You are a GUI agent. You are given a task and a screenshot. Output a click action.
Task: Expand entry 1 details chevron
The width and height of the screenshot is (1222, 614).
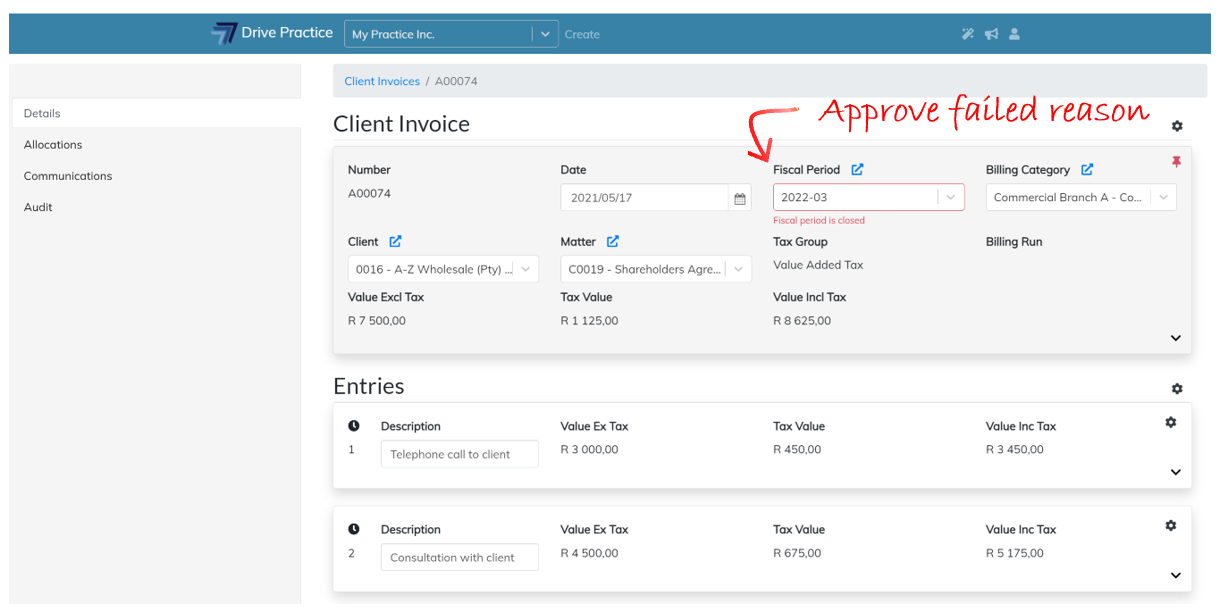pyautogui.click(x=1176, y=472)
